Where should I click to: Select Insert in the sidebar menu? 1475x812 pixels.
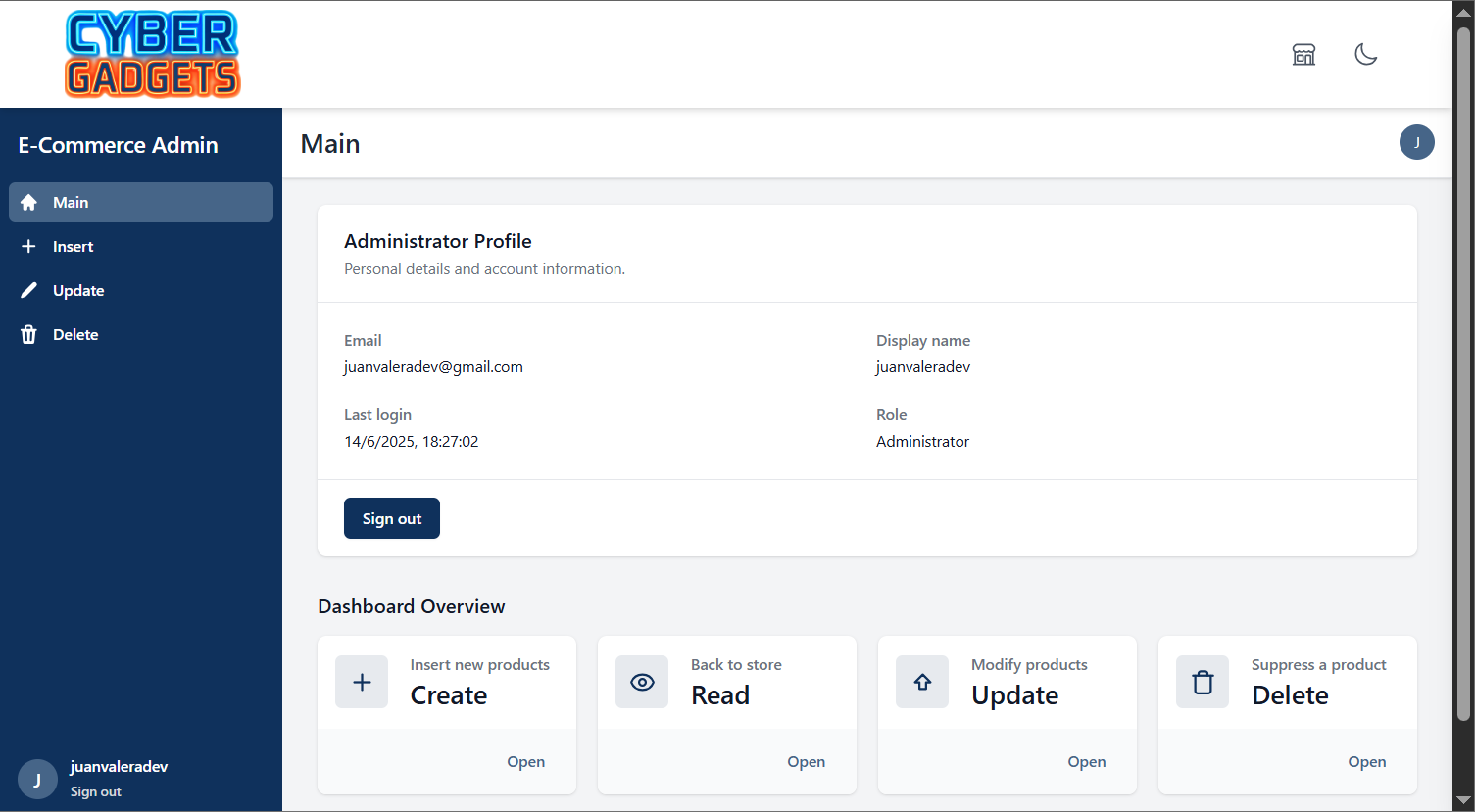(x=141, y=246)
